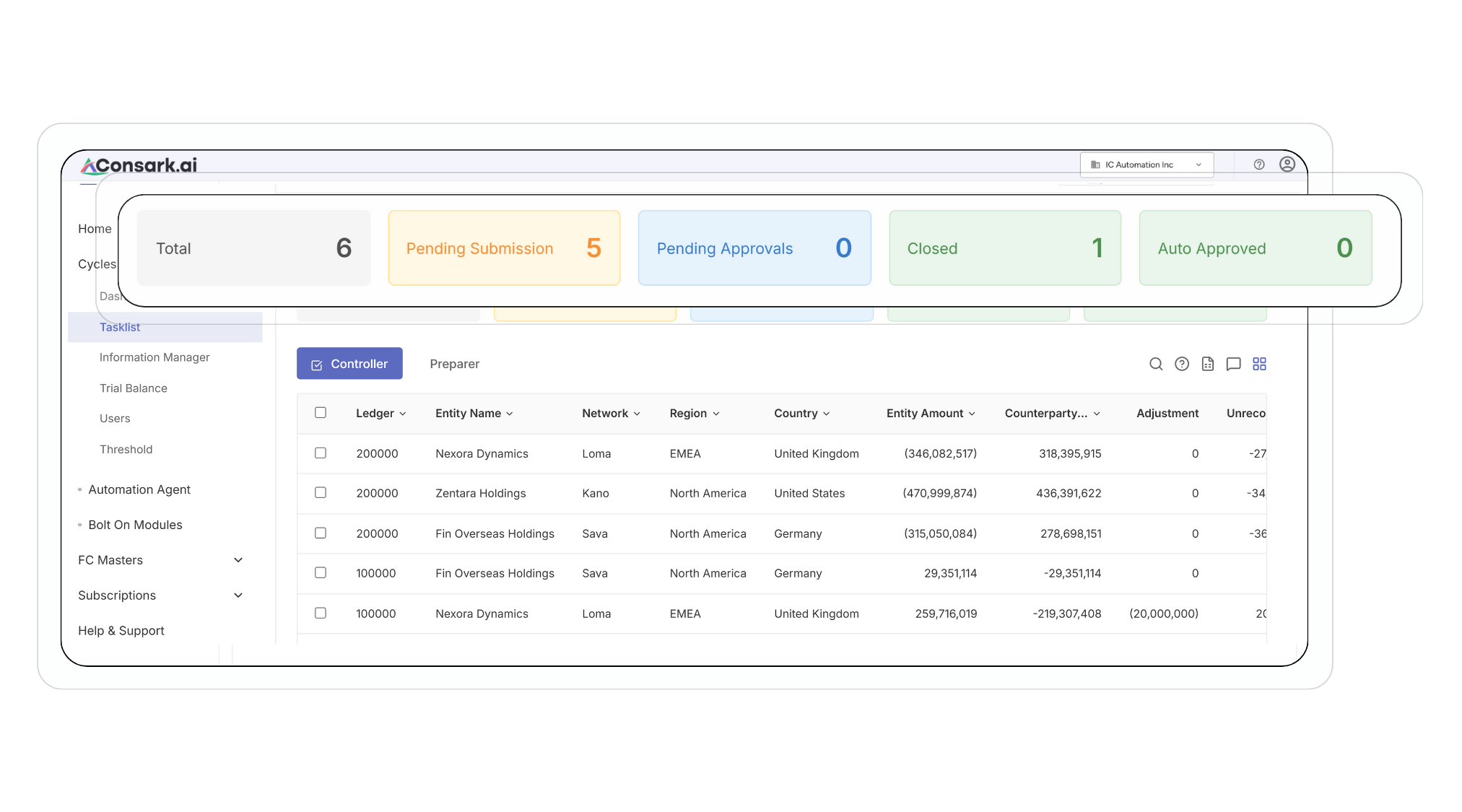Screen dimensions: 1462x812
Task: Open the question mark icon in table toolbar
Action: pos(1182,364)
